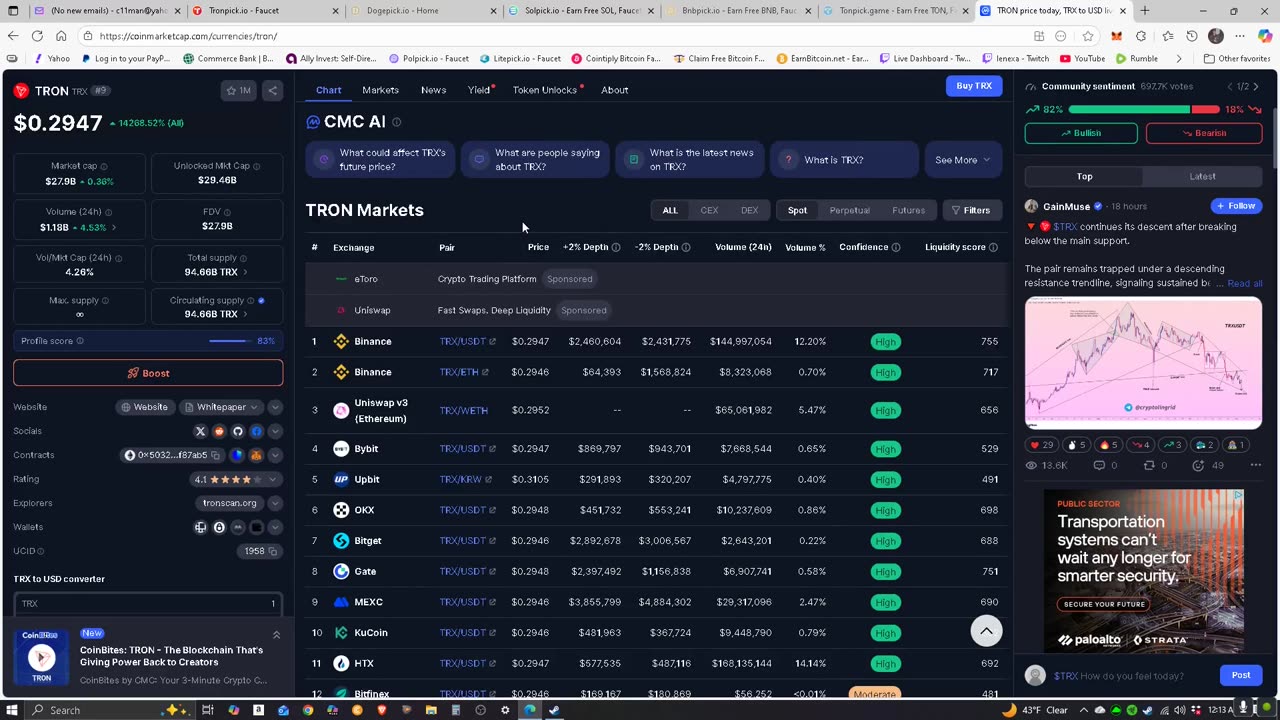1280x720 pixels.
Task: Open the Filters button
Action: point(971,210)
